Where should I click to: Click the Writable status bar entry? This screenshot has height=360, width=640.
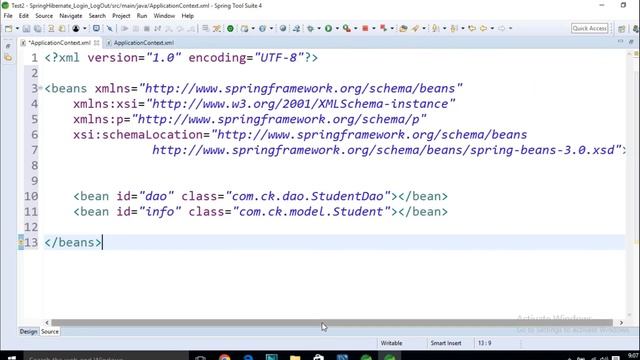pyautogui.click(x=391, y=343)
